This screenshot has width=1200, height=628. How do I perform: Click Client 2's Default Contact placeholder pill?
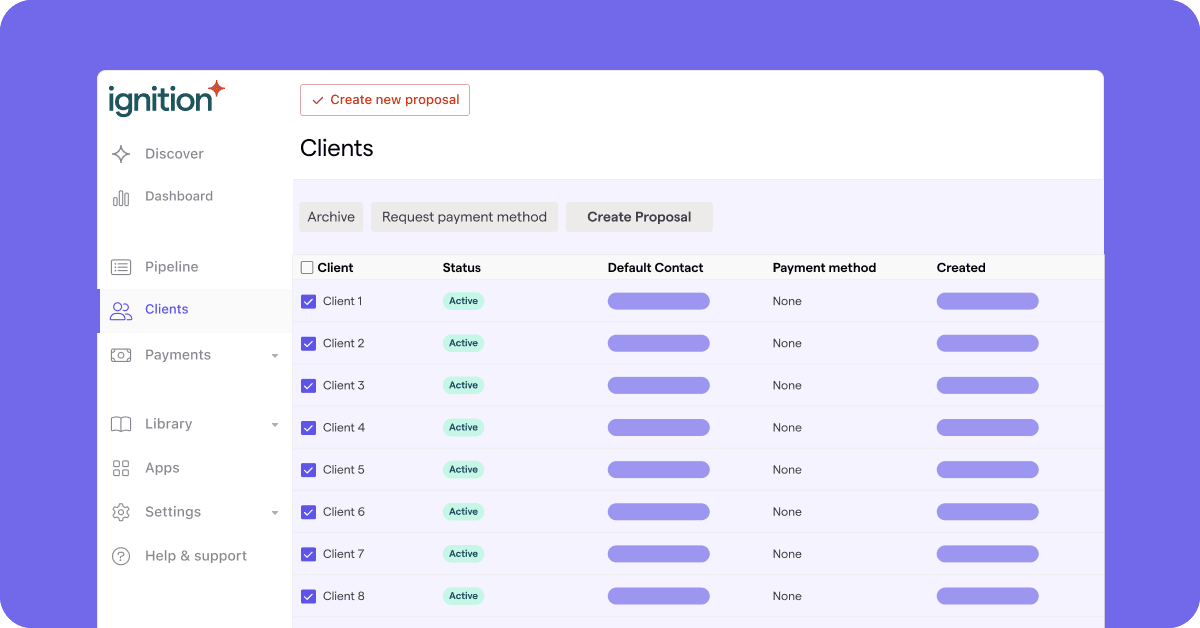pos(658,343)
